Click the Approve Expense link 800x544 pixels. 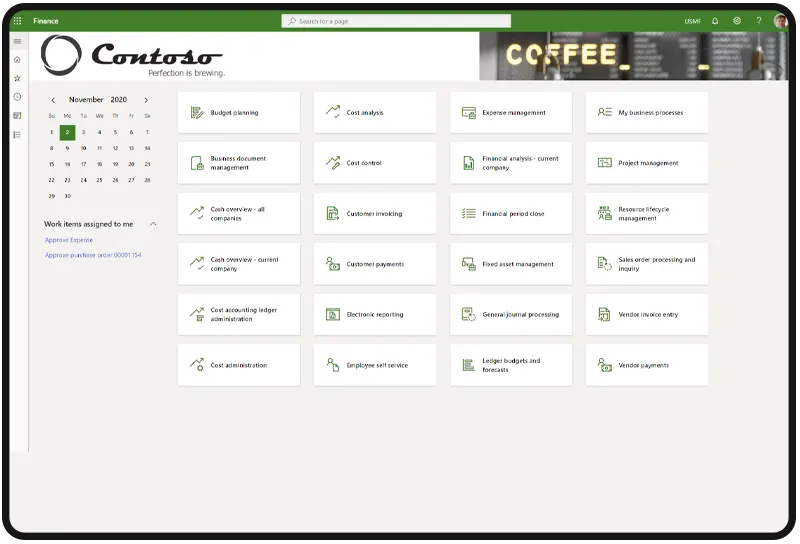pyautogui.click(x=69, y=240)
